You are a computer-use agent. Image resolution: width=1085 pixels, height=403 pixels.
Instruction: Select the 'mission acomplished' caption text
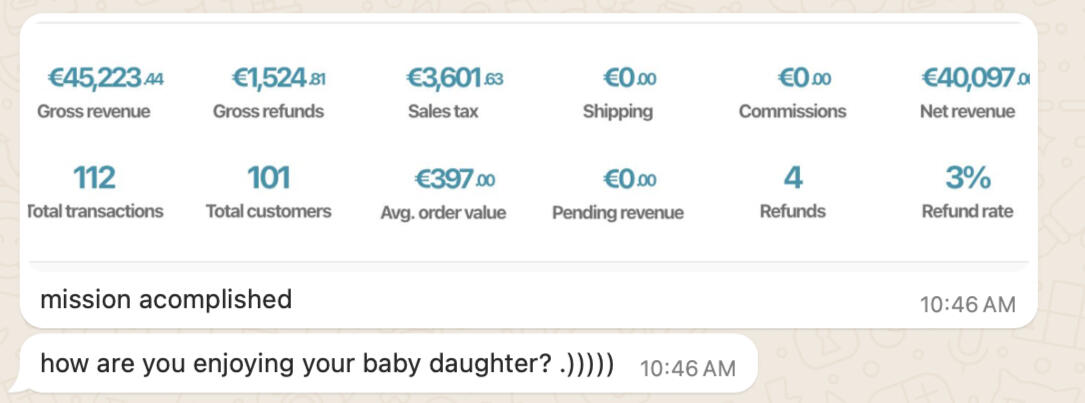pos(166,299)
